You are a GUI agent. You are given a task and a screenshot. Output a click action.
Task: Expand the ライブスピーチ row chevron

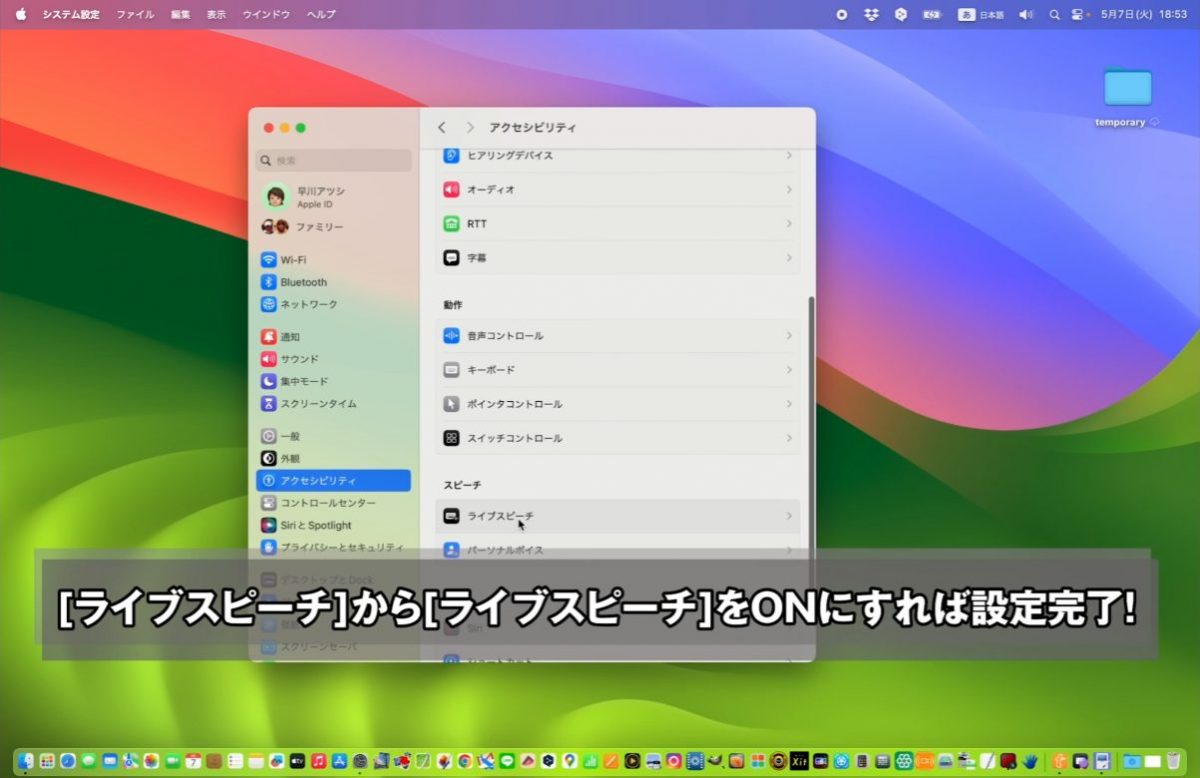(789, 516)
